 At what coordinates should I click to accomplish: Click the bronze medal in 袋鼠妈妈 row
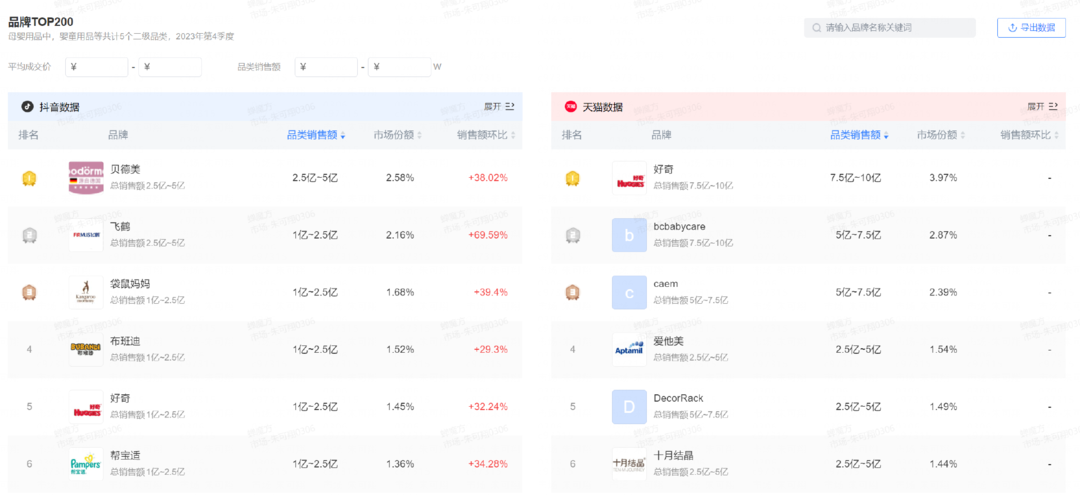tap(29, 293)
